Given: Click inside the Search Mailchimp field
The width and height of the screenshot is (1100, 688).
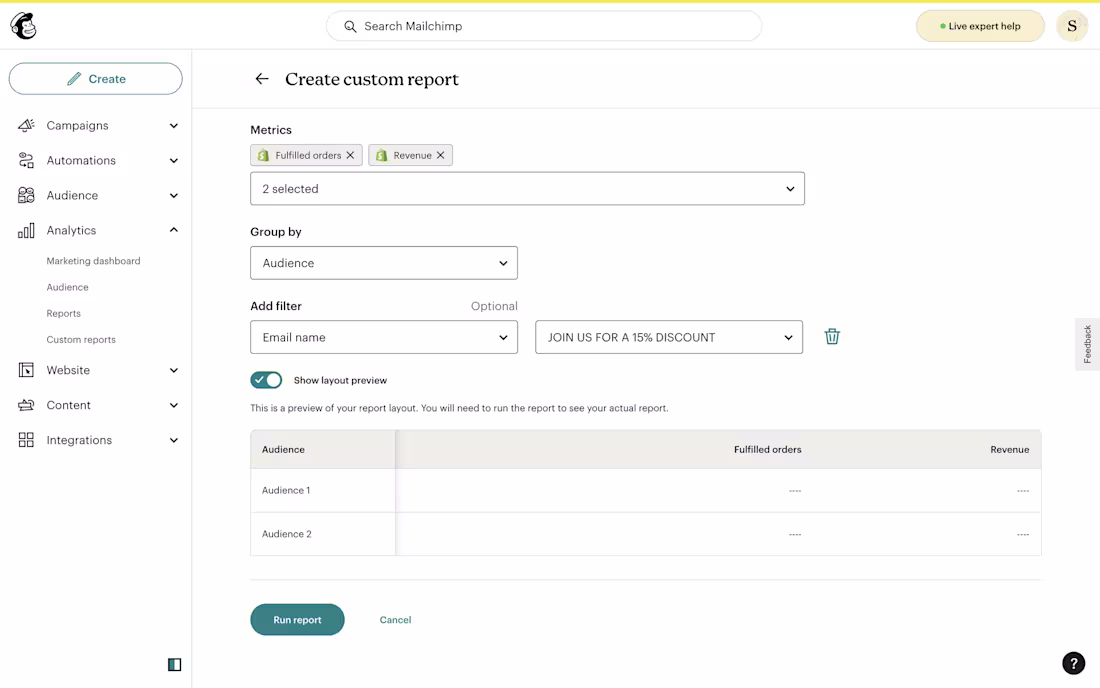Looking at the screenshot, I should pos(544,26).
